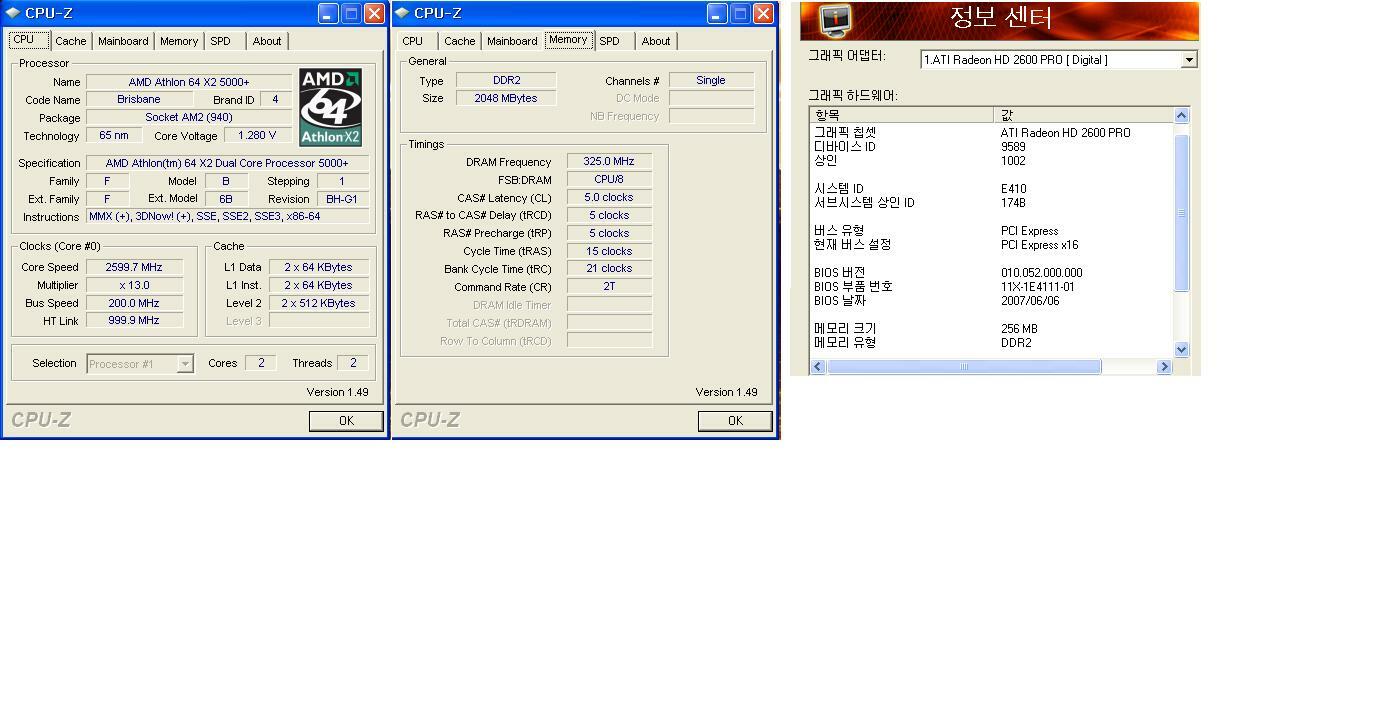Image resolution: width=1378 pixels, height=721 pixels.
Task: Select SPD tab in first CPU-Z window
Action: tap(220, 41)
